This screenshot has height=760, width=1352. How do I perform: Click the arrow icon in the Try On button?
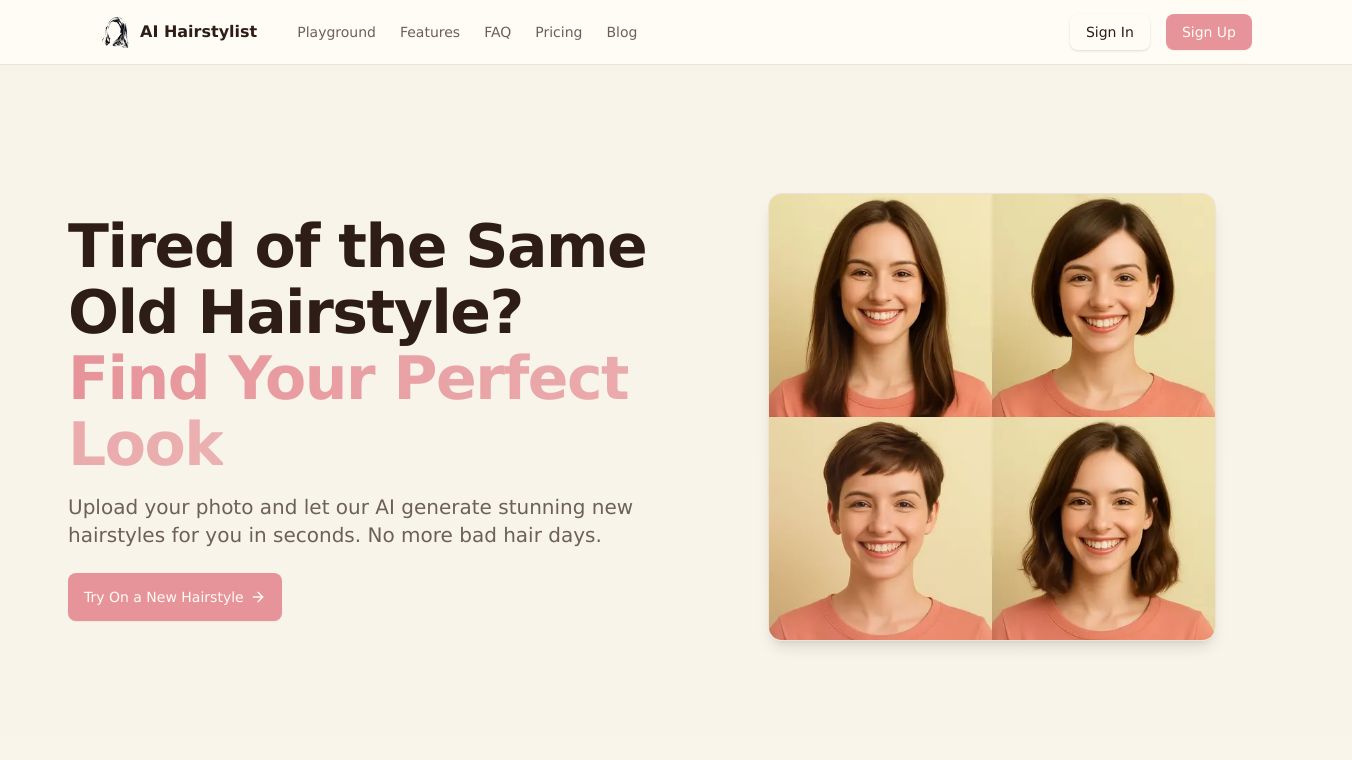258,597
